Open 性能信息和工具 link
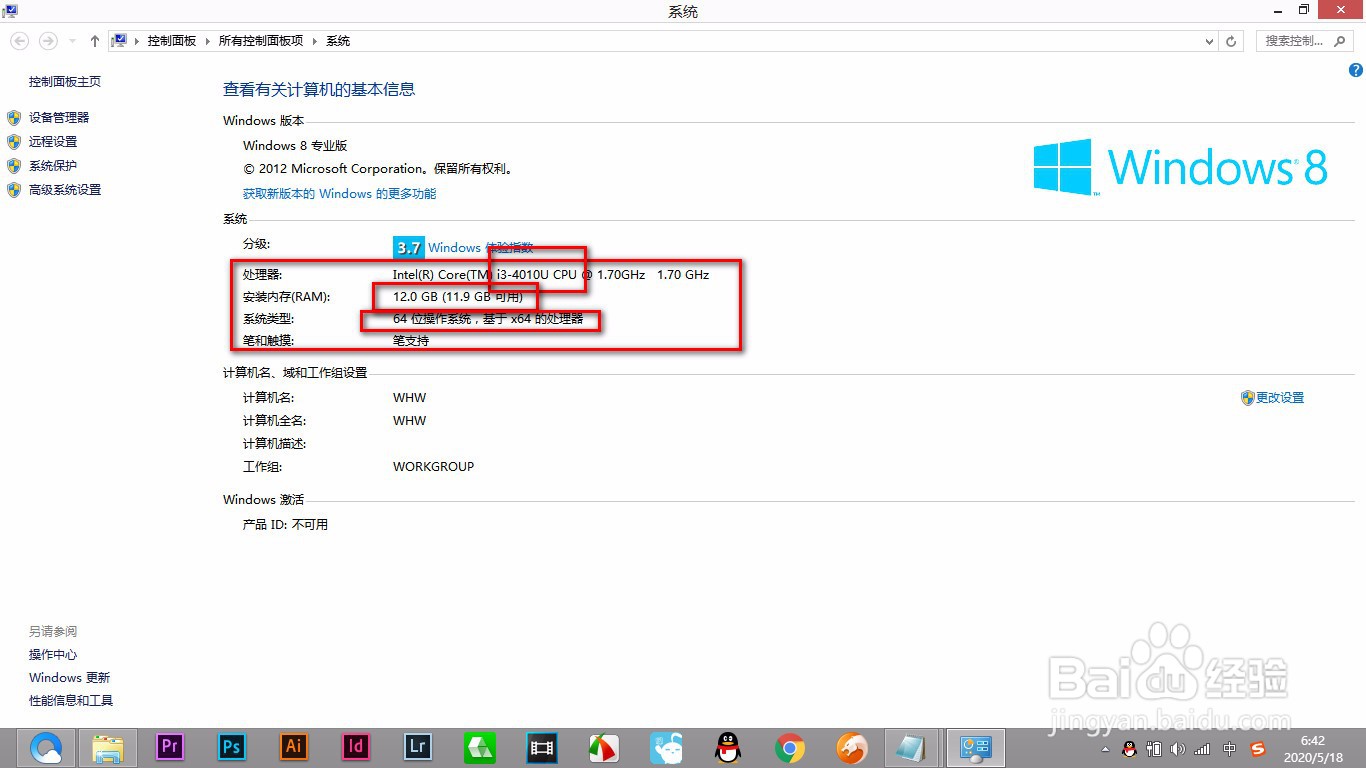 pos(71,701)
